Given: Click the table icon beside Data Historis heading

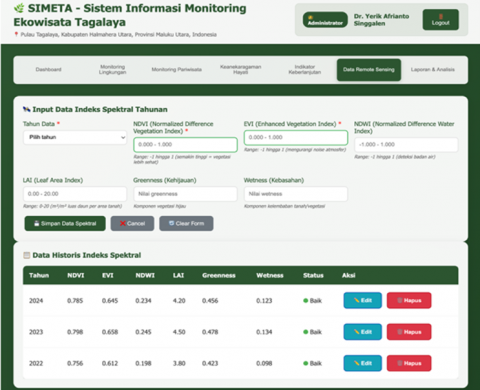Looking at the screenshot, I should coord(27,255).
